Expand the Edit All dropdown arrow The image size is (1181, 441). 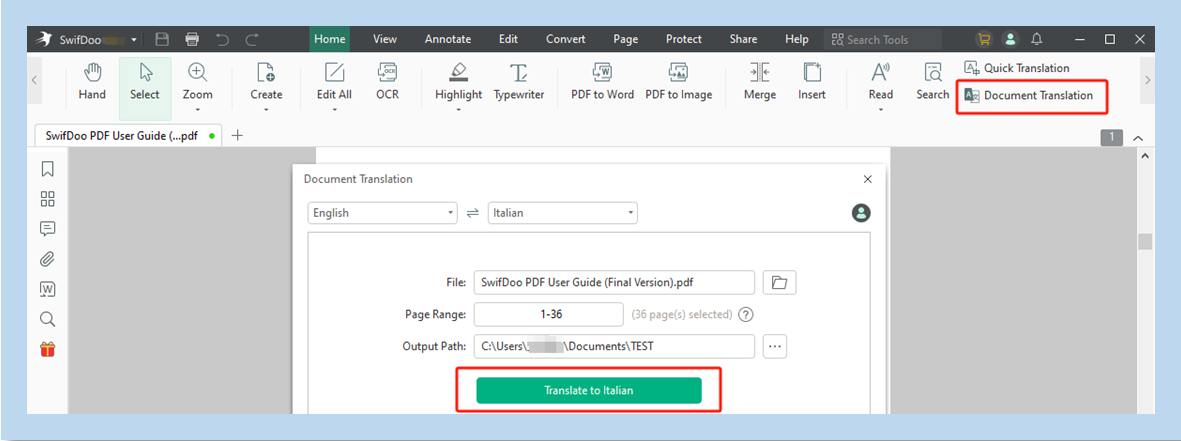[x=334, y=110]
